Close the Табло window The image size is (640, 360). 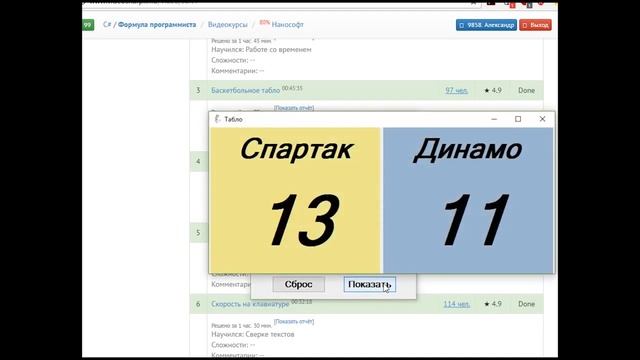click(x=542, y=119)
